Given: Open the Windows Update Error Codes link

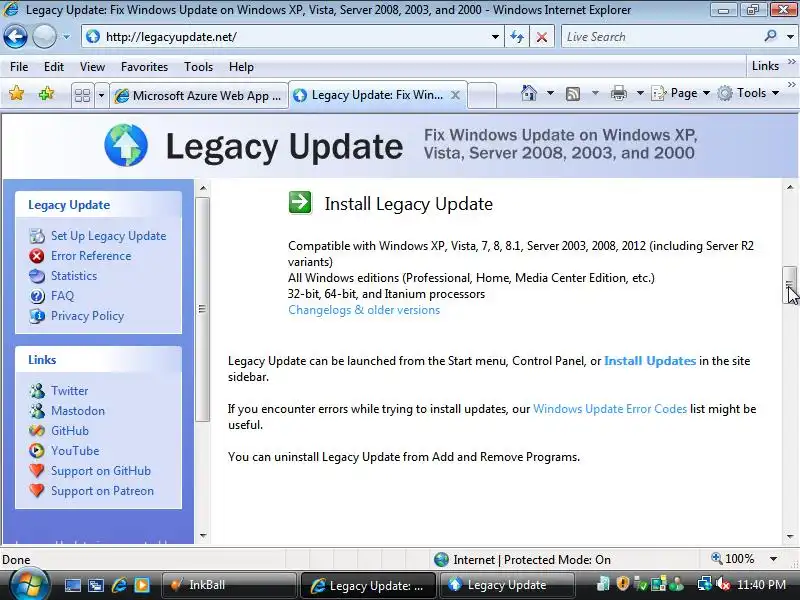Looking at the screenshot, I should tap(610, 409).
